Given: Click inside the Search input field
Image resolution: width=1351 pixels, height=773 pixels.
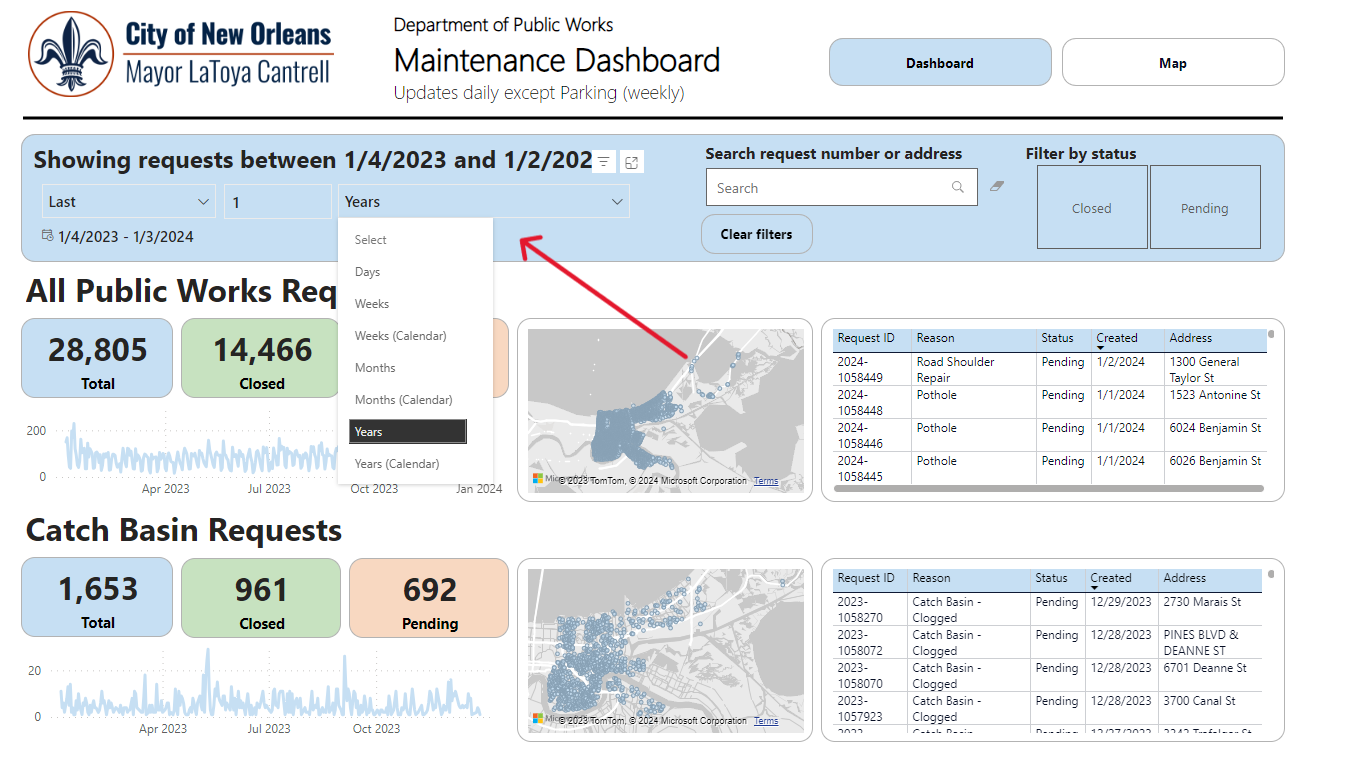Looking at the screenshot, I should (x=830, y=187).
